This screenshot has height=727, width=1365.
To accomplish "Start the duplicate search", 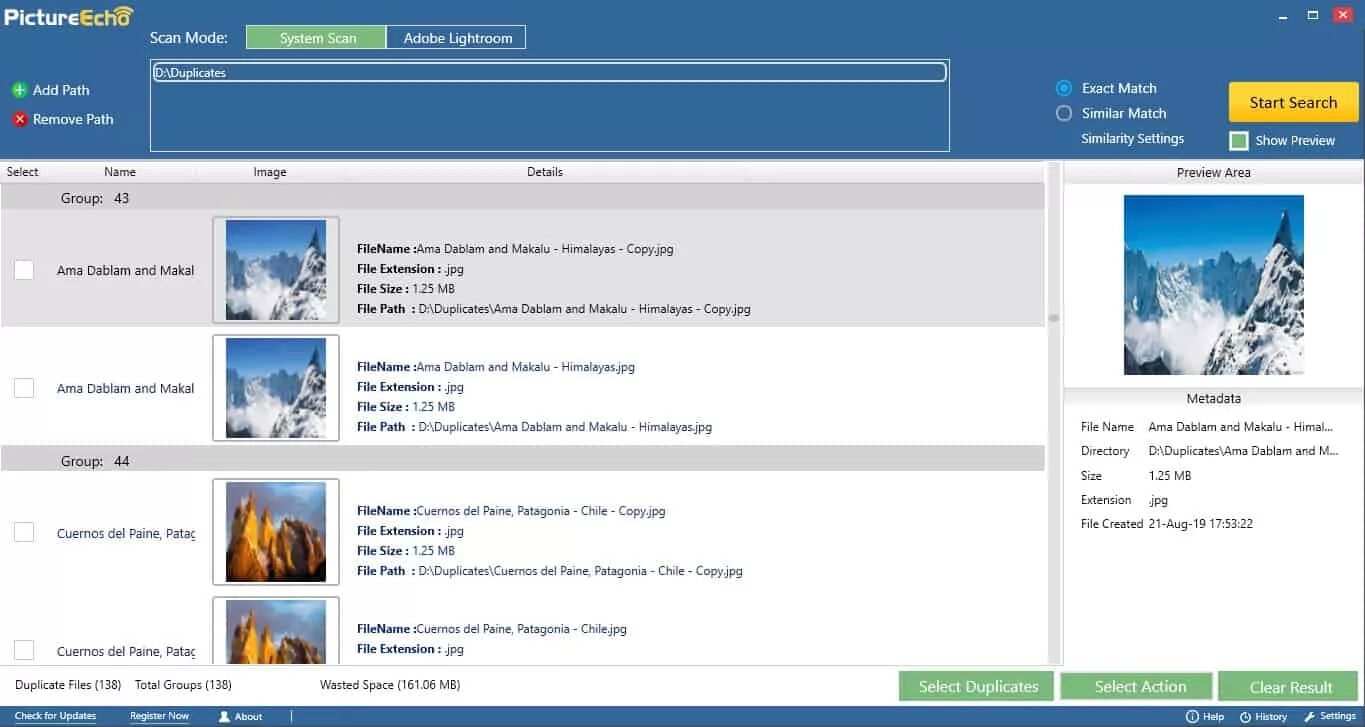I will (x=1293, y=102).
